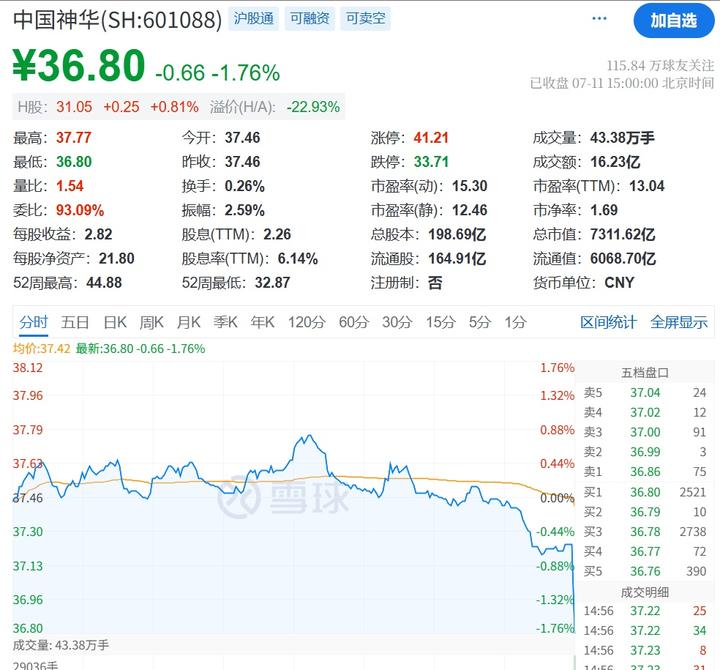Pick the 15分 interval tab

pyautogui.click(x=440, y=322)
